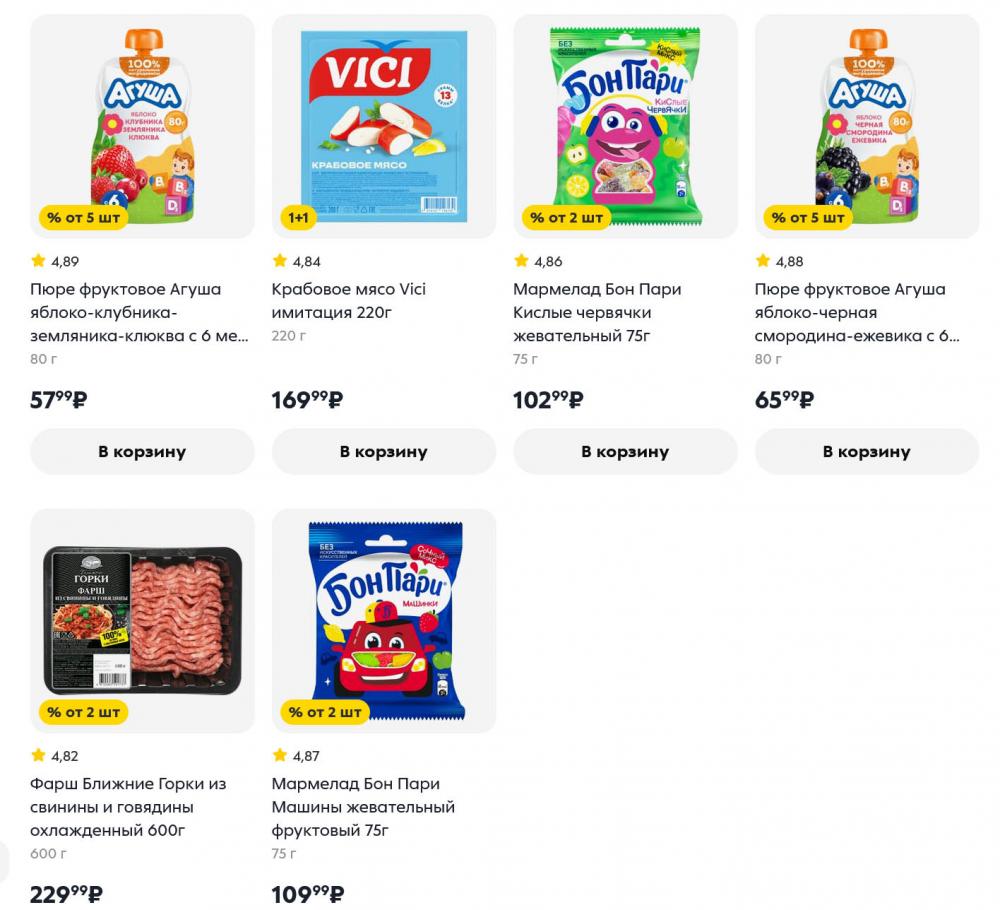Viewport: 1000px width, 910px height.
Task: Click '% от 2 шт' badge on sour worms
Action: tap(567, 217)
